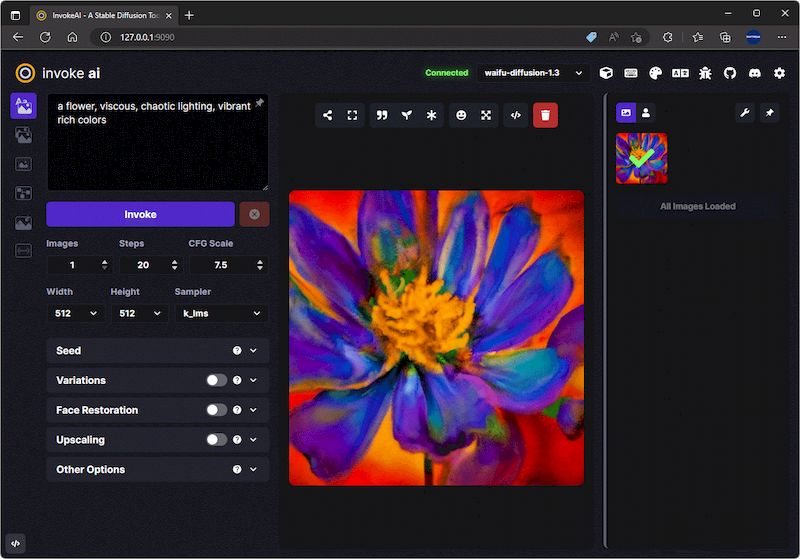Screen dimensions: 800x559
Task: Open the settings gear in the header
Action: pos(779,73)
